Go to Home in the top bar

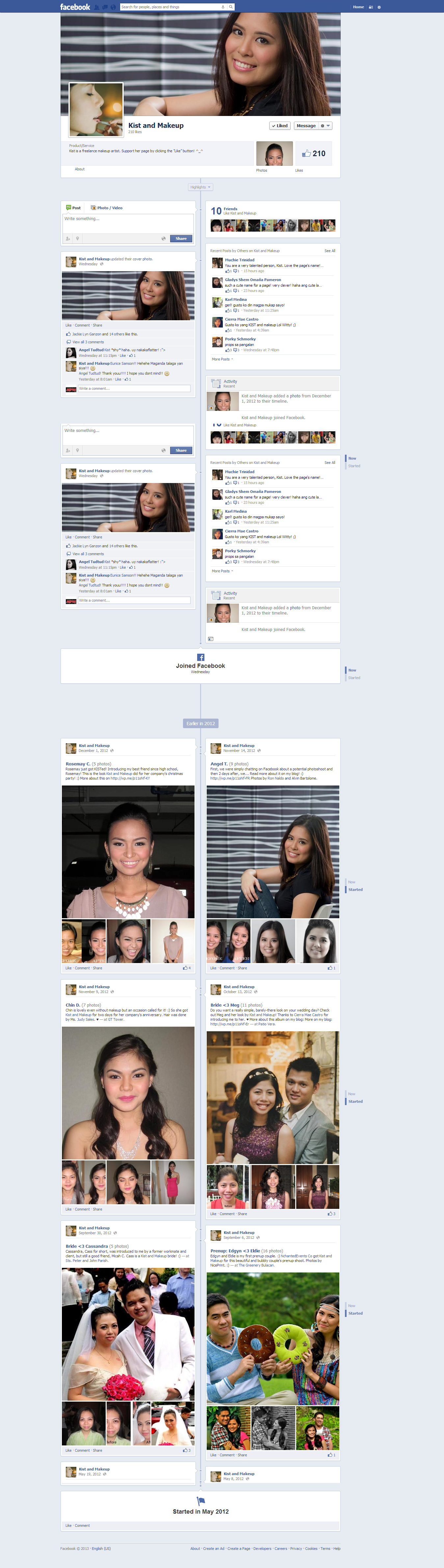pos(358,7)
